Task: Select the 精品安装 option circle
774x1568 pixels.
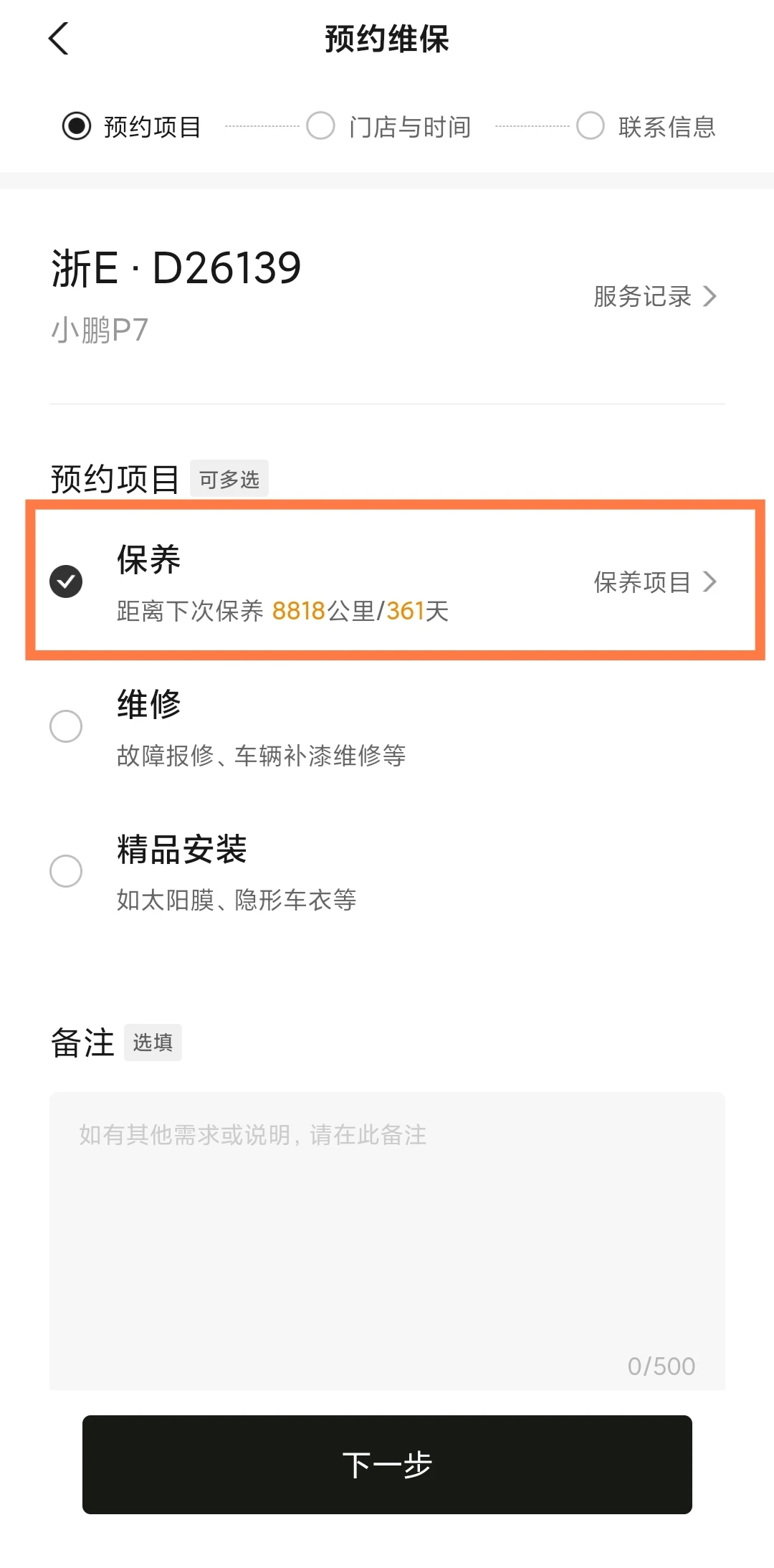Action: 66,871
